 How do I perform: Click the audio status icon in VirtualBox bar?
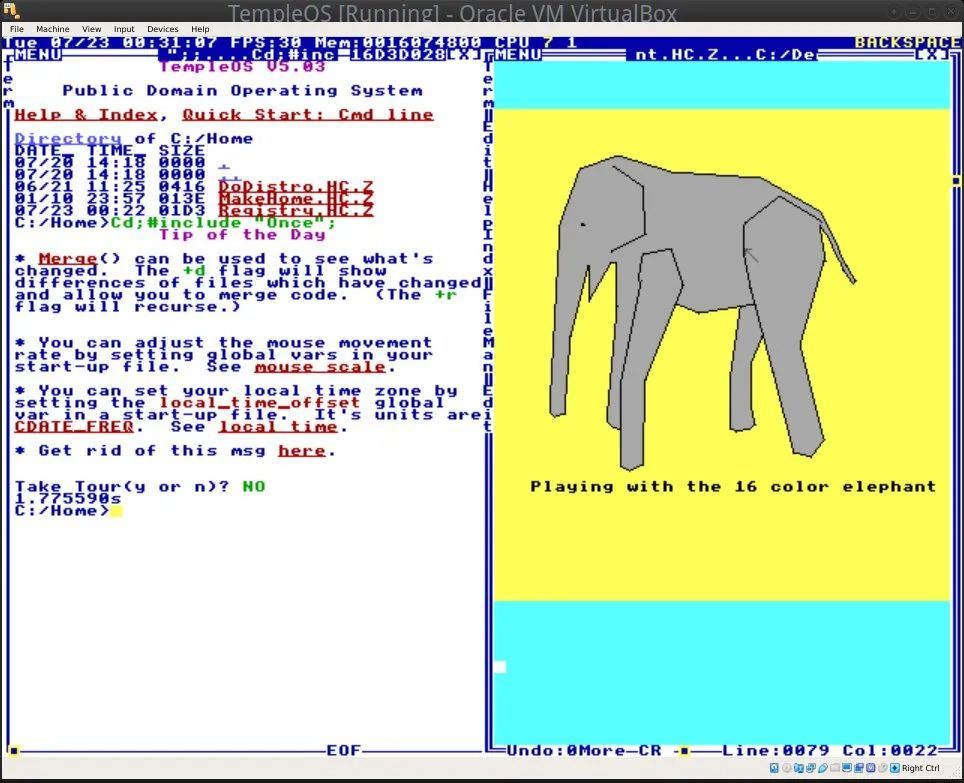point(799,768)
